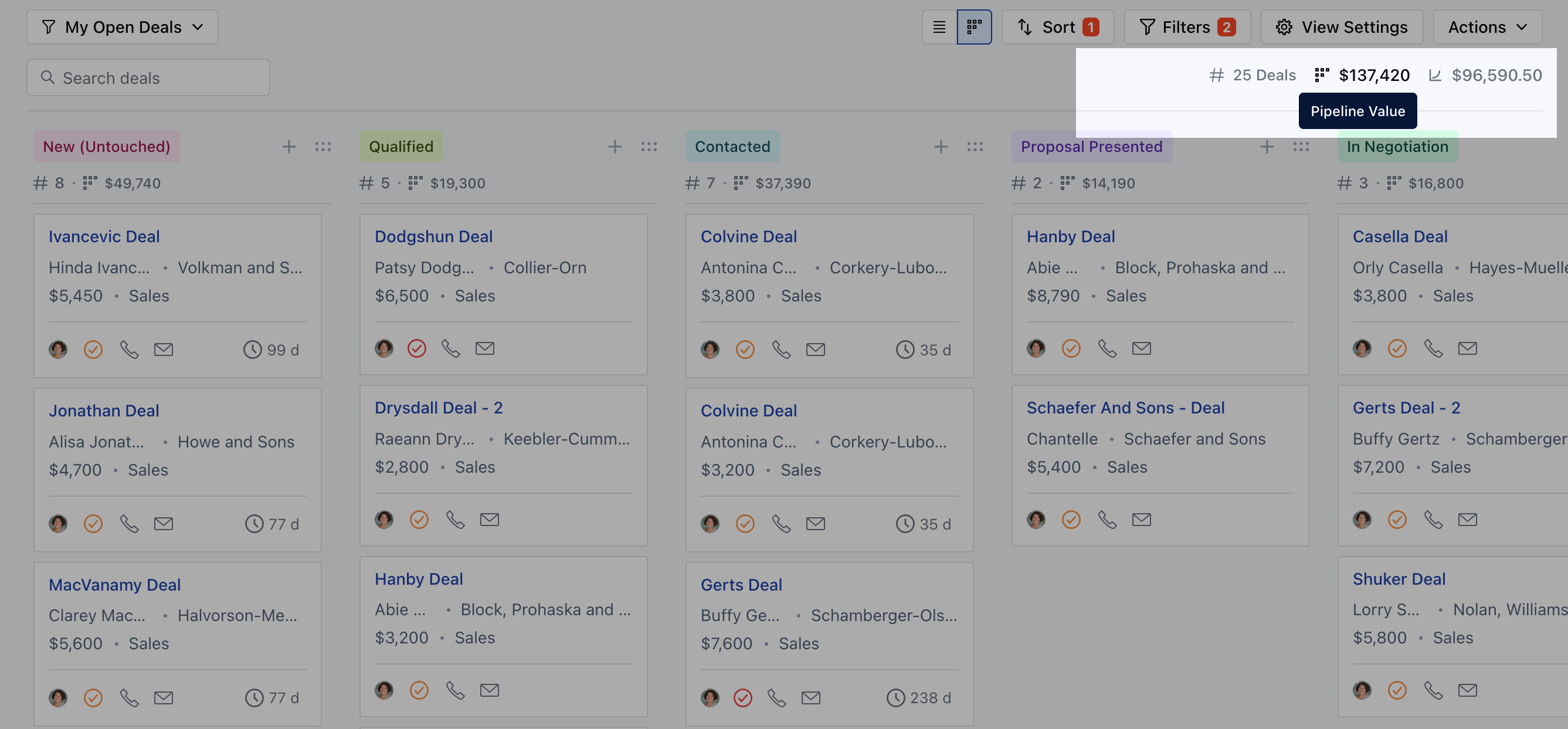Toggle task check on MacVanamy Deal

pyautogui.click(x=93, y=697)
